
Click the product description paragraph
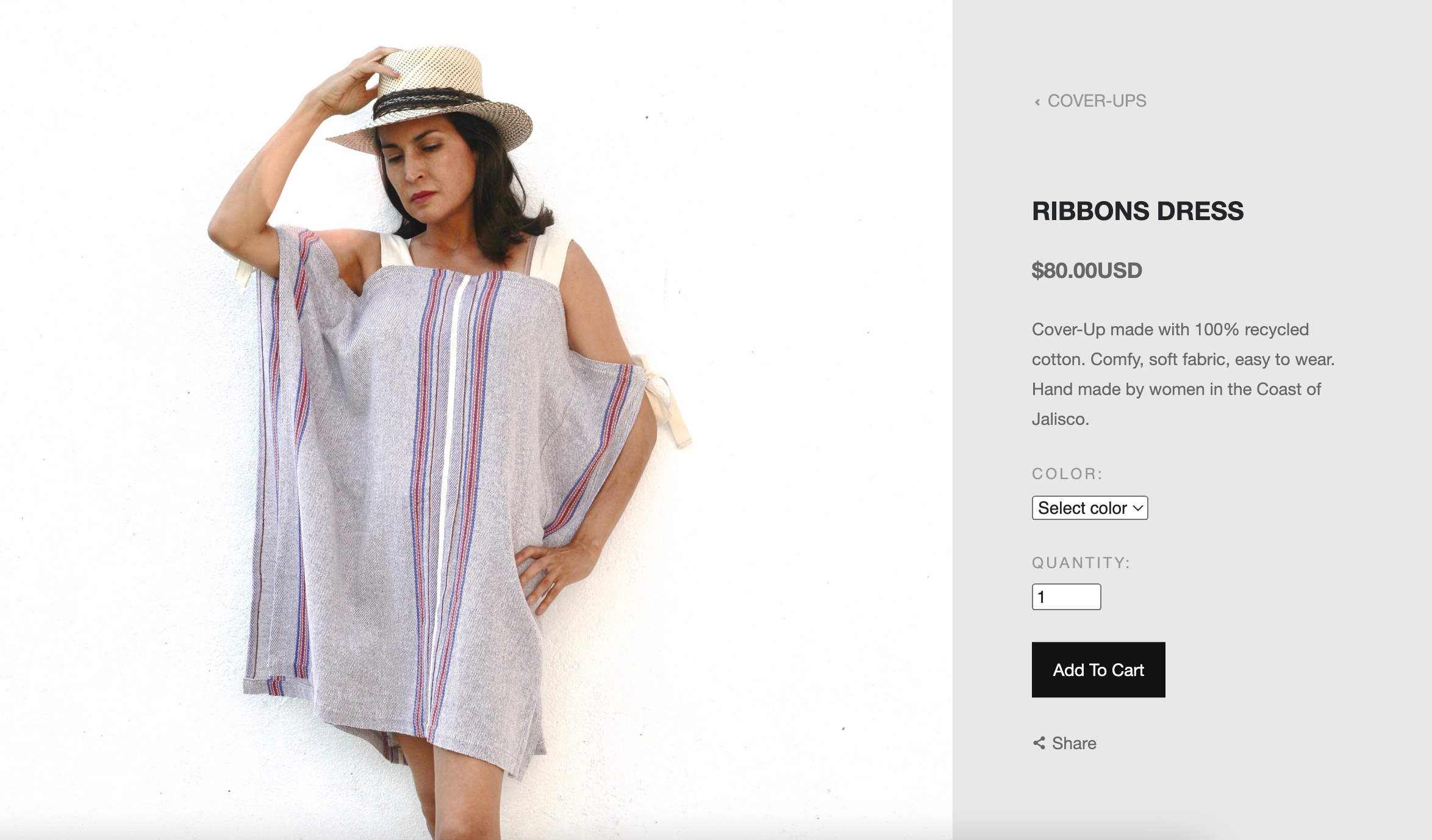click(1183, 374)
